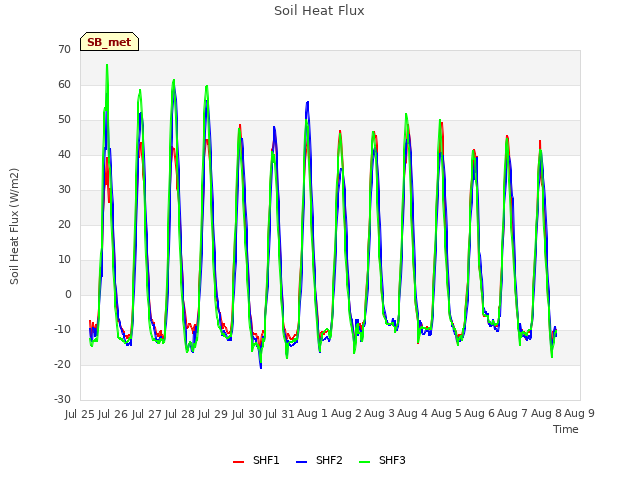Image resolution: width=640 pixels, height=480 pixels.
Task: Click the Aug 6 x-axis tick label
Action: click(479, 413)
